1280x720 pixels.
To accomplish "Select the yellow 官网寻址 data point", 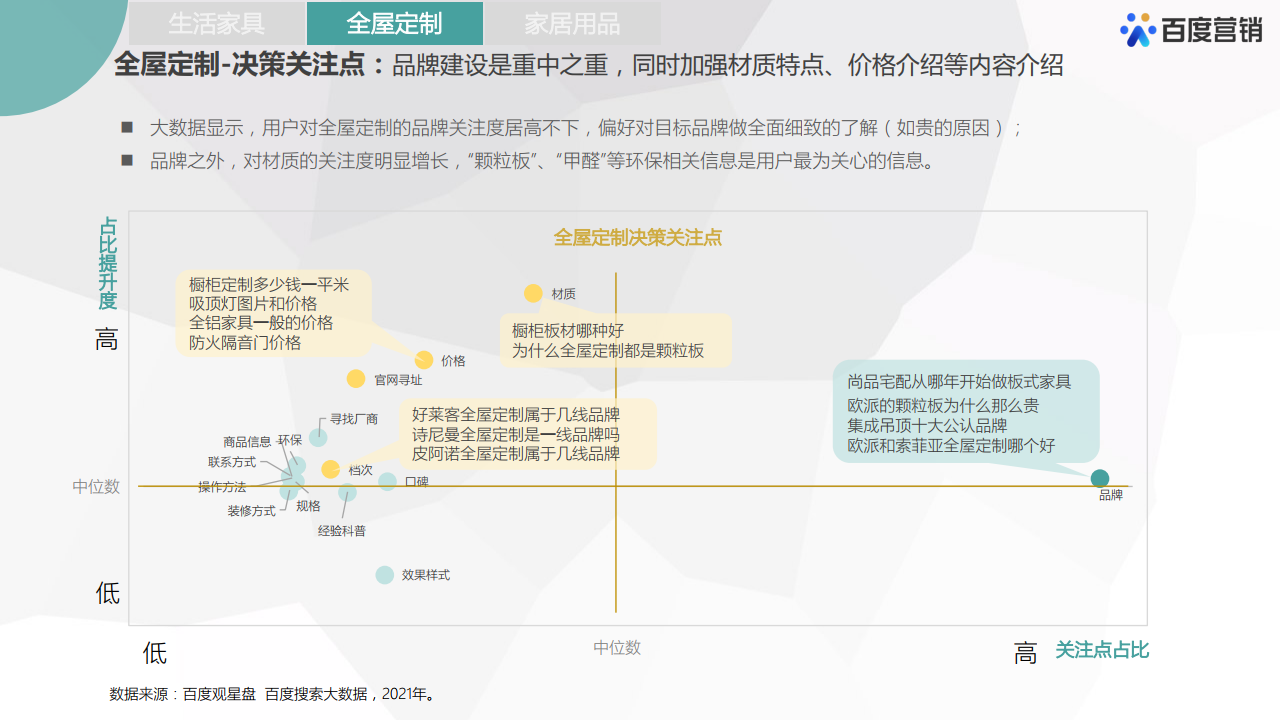I will 356,379.
